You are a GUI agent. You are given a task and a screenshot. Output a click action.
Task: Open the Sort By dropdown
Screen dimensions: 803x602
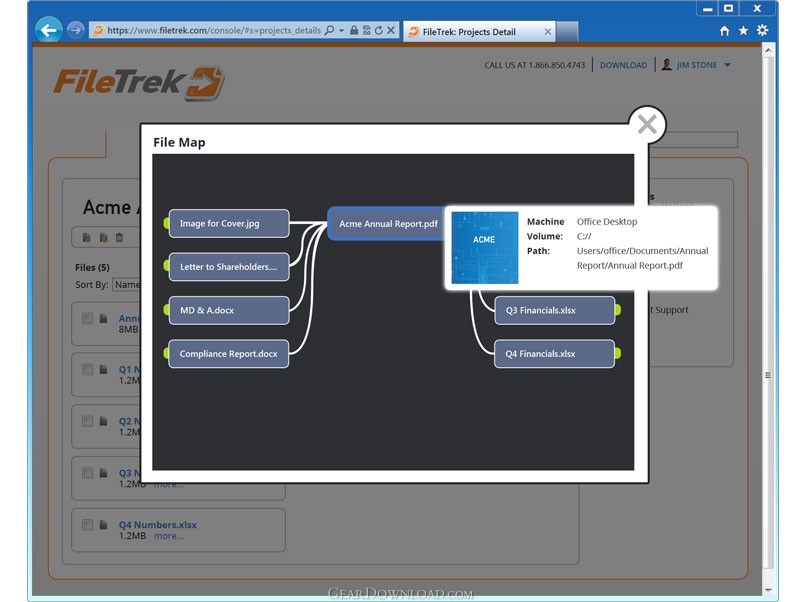(x=126, y=285)
